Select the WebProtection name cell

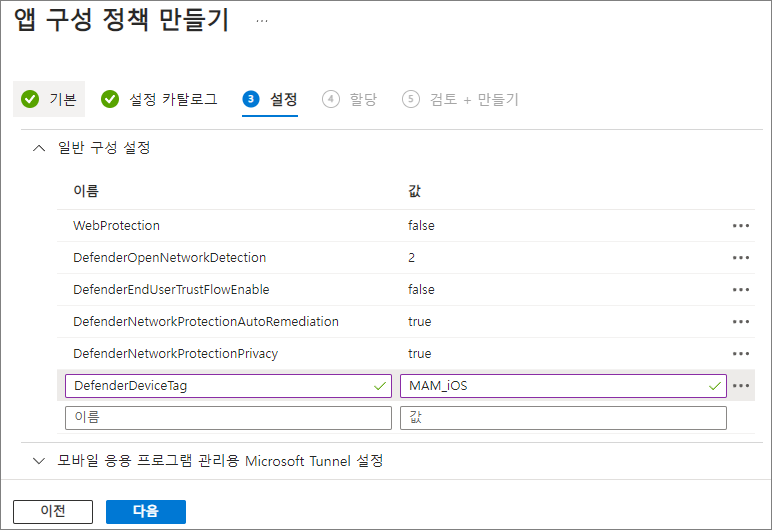pyautogui.click(x=116, y=226)
